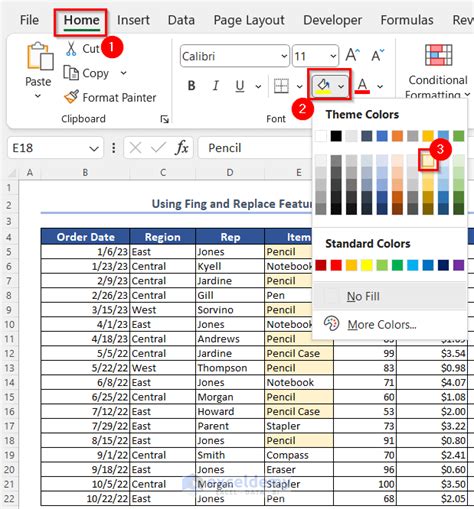Image resolution: width=474 pixels, height=509 pixels.
Task: Click the More Colors palette icon
Action: click(x=331, y=324)
